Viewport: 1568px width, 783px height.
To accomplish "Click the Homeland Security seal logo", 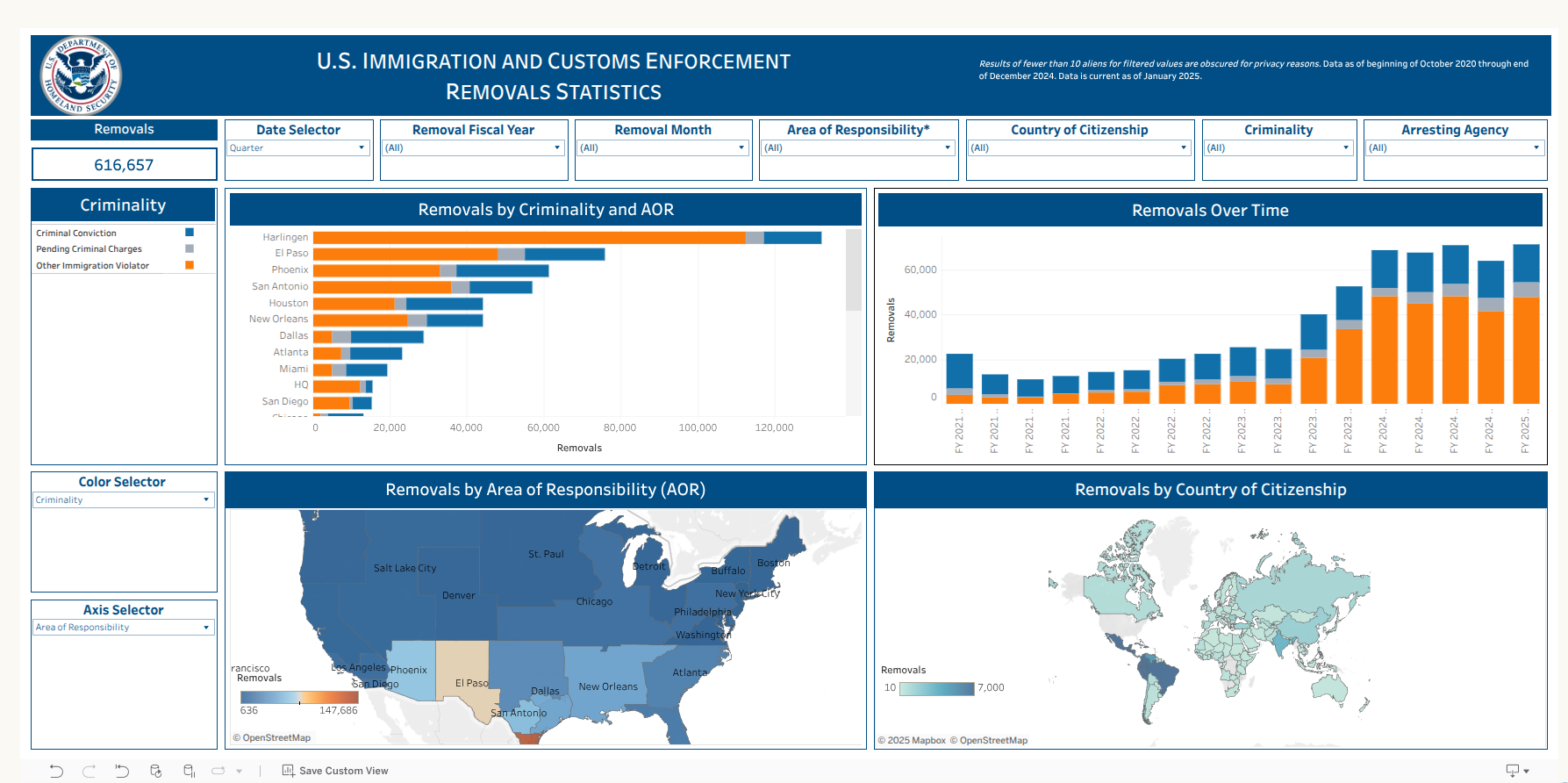I will pos(81,75).
